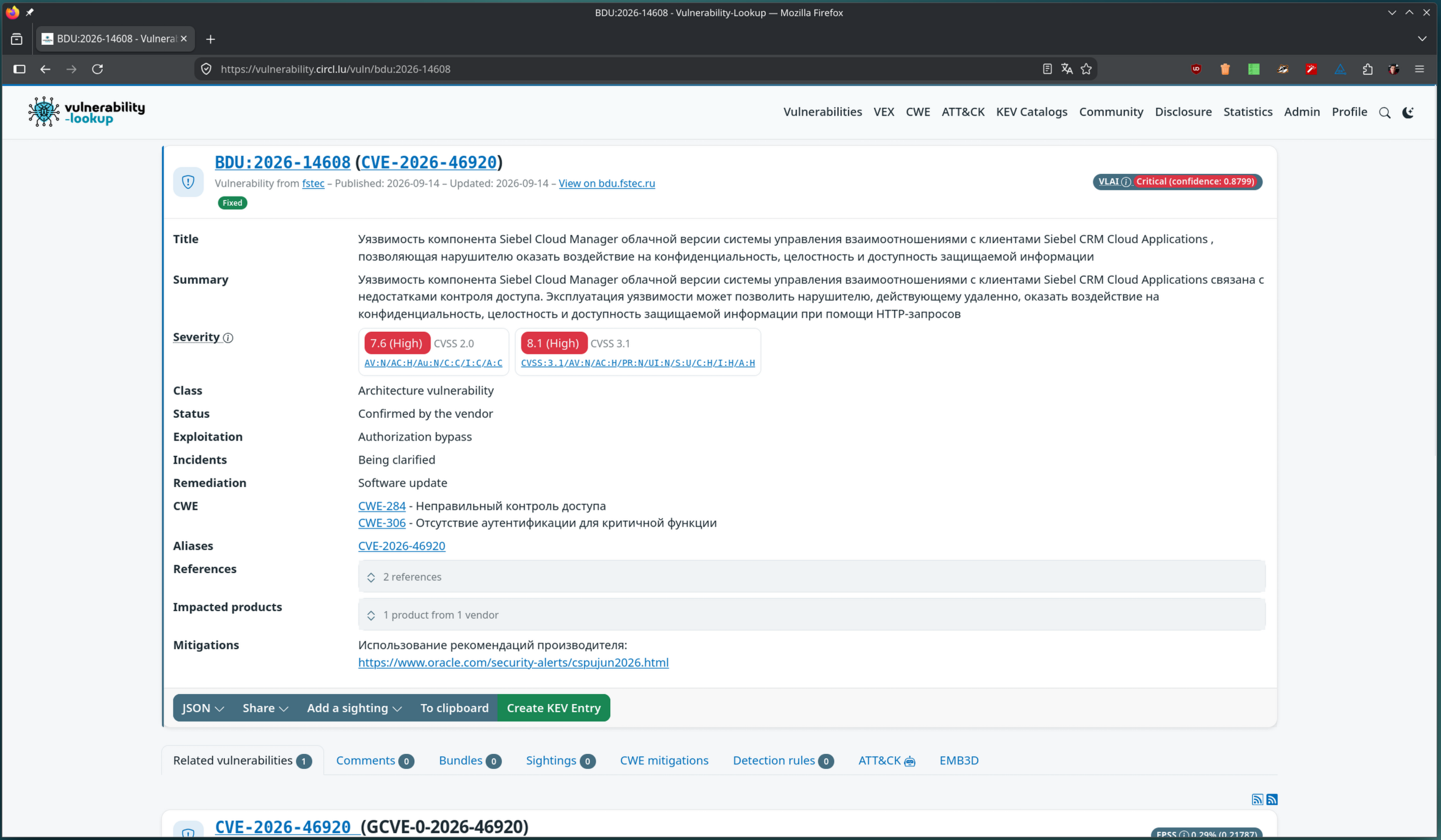Open reader view icon in address bar
This screenshot has width=1441, height=840.
(x=1047, y=69)
